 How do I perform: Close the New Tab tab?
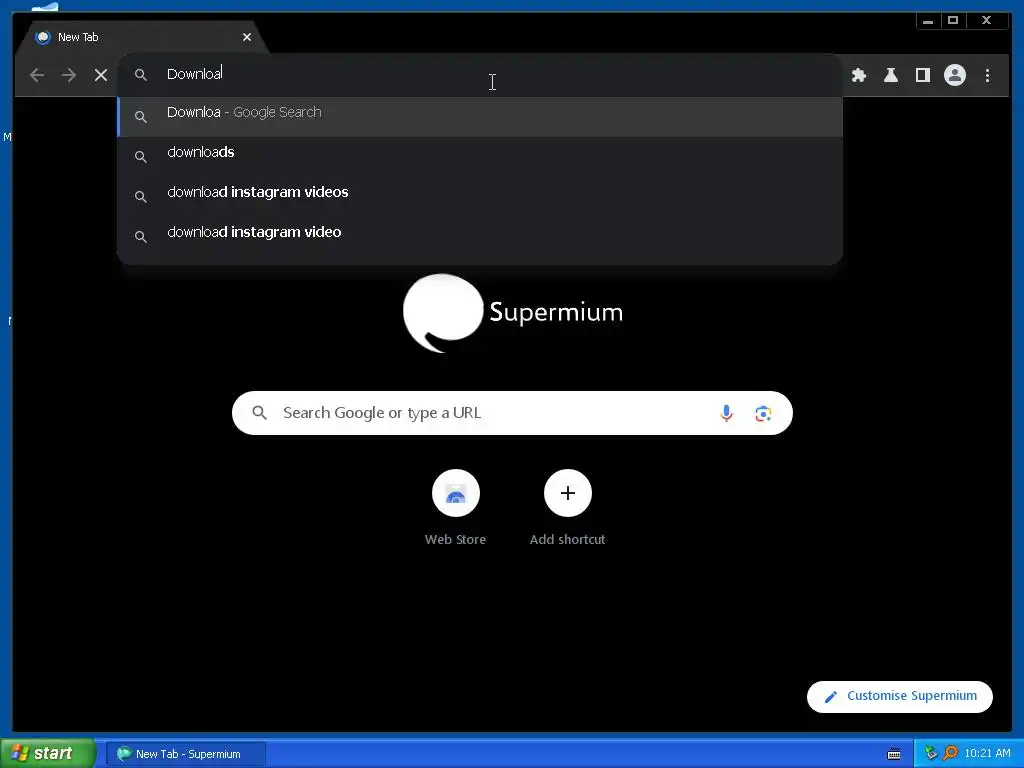point(247,37)
